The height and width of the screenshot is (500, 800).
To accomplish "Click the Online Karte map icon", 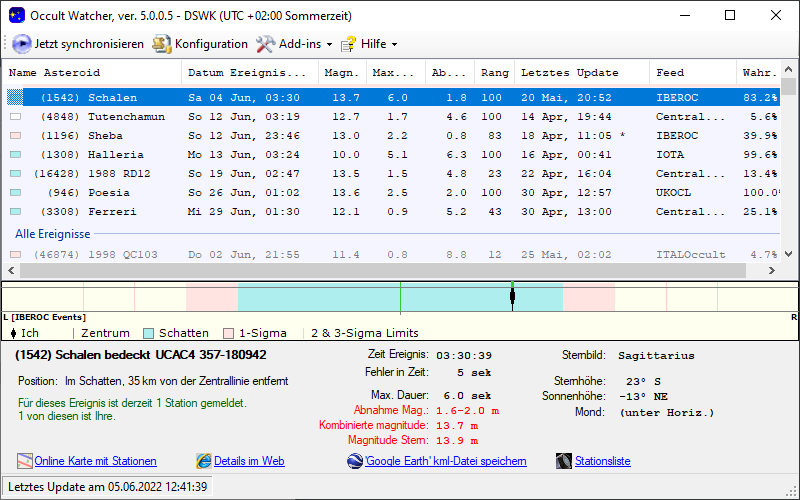I will click(x=25, y=461).
